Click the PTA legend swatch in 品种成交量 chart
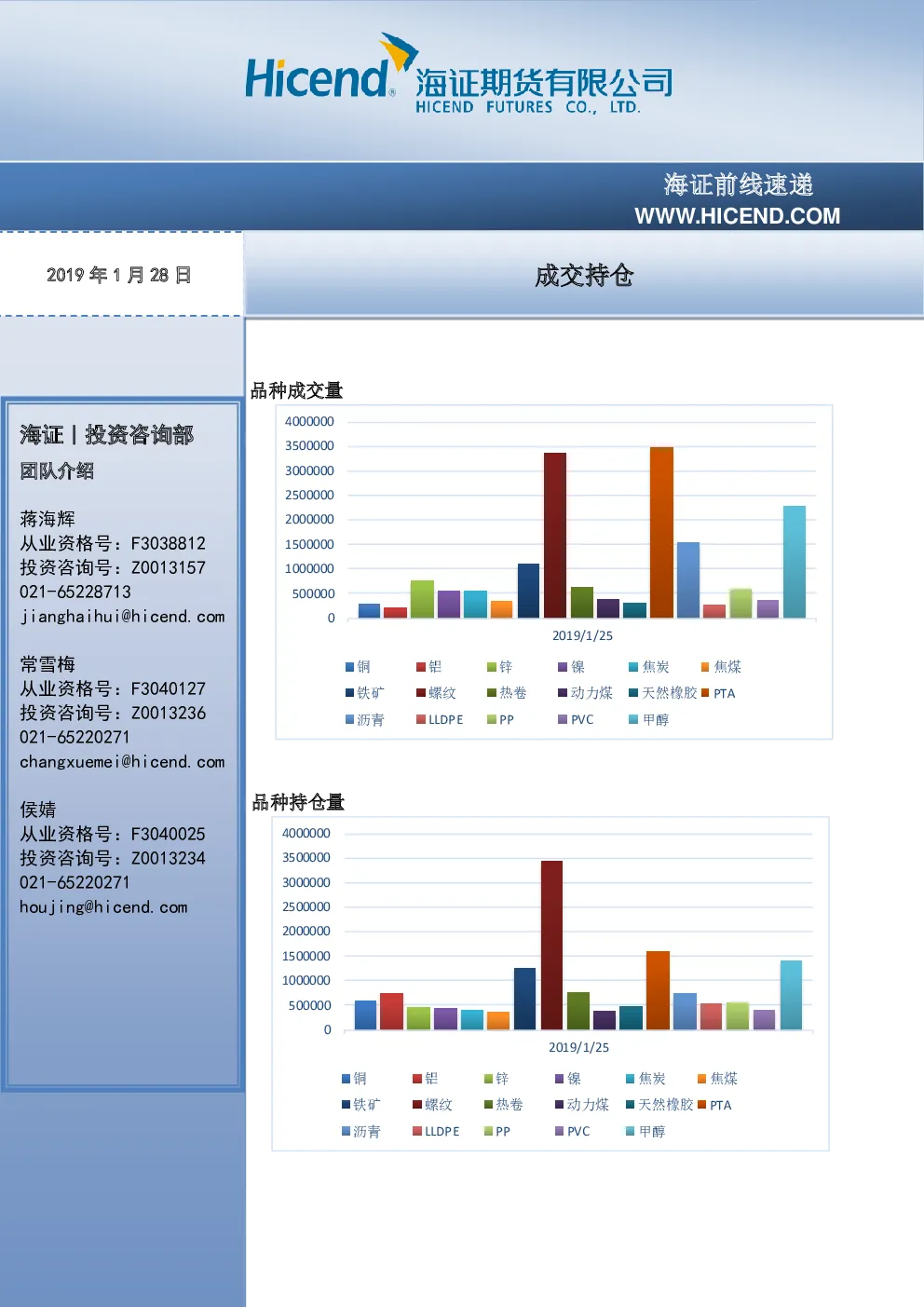 click(705, 693)
